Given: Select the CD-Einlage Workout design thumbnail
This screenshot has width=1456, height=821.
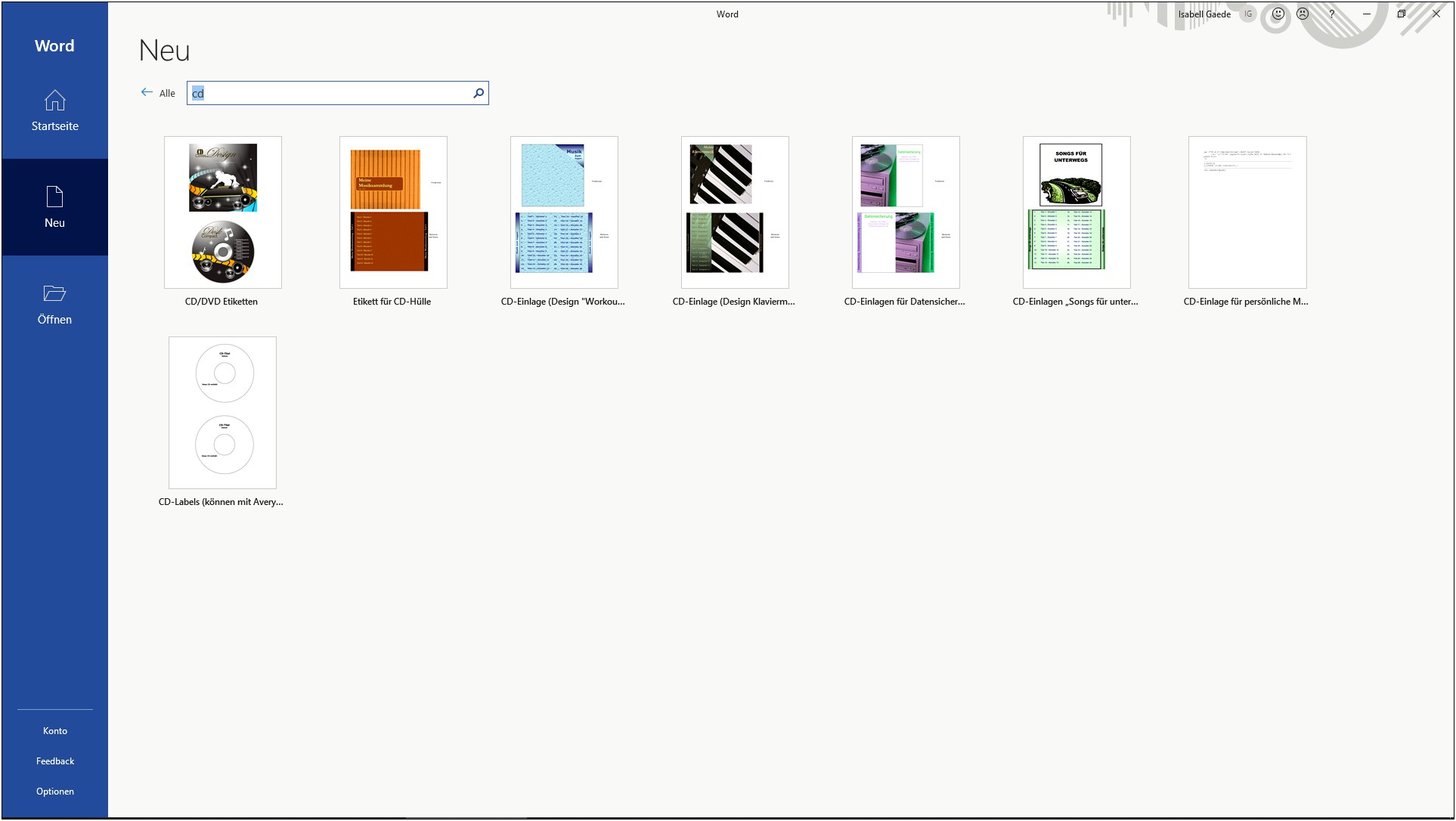Looking at the screenshot, I should 564,212.
